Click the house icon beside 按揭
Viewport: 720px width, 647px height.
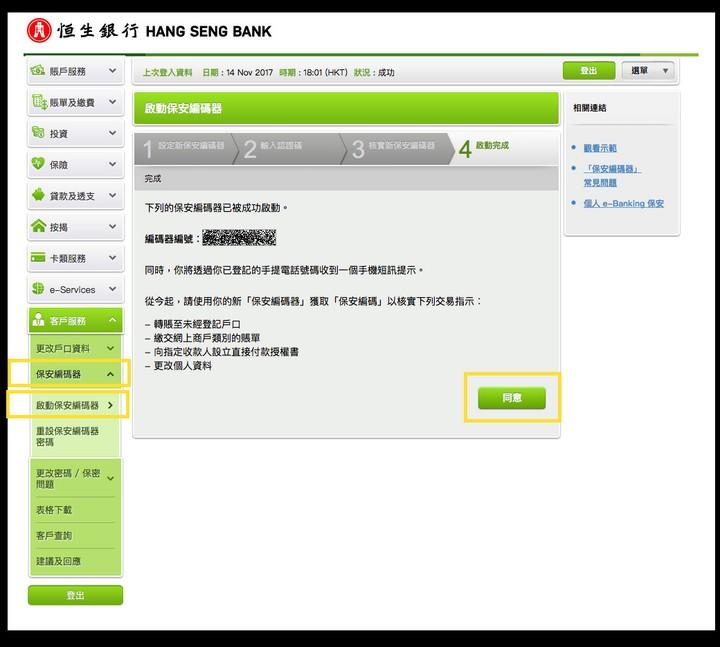click(39, 227)
